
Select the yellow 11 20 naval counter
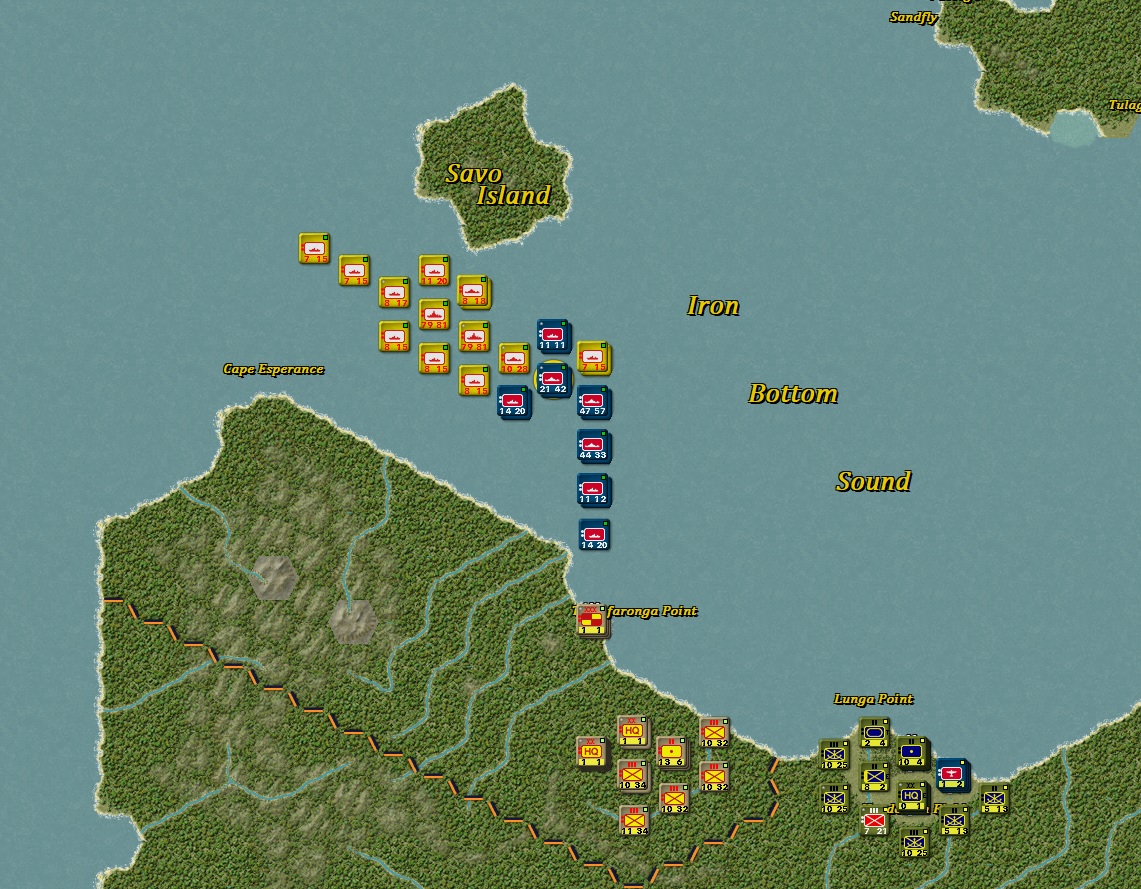pyautogui.click(x=434, y=270)
